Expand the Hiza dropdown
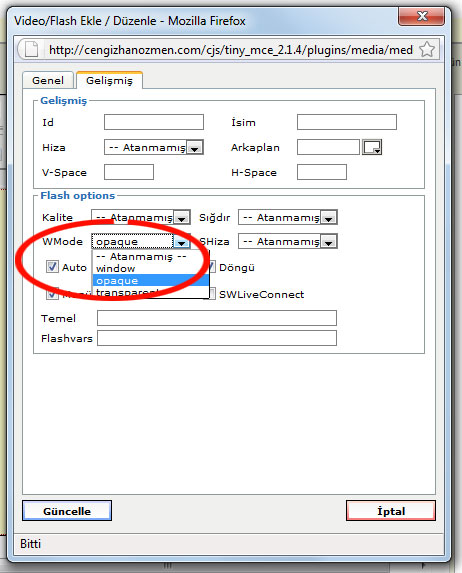The image size is (462, 573). point(154,147)
